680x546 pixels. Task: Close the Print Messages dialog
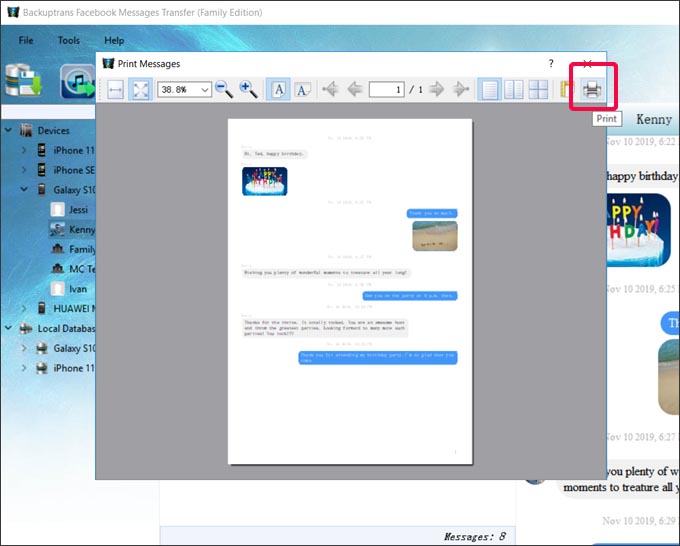[x=587, y=64]
